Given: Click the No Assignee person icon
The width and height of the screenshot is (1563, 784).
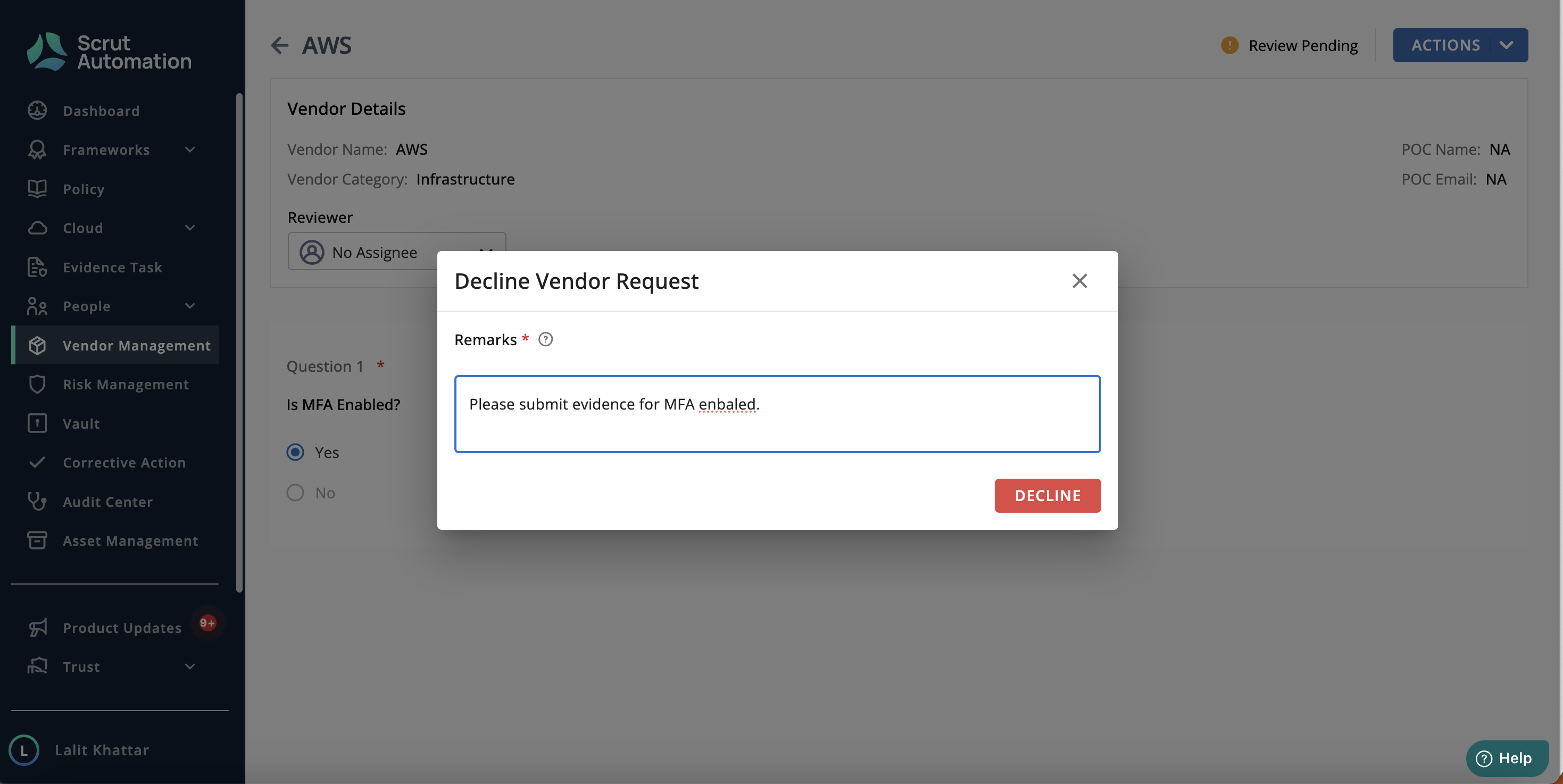Looking at the screenshot, I should click(x=312, y=252).
